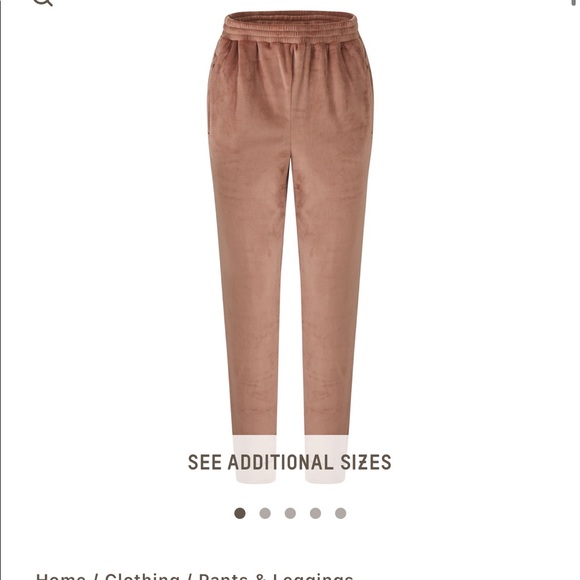Image resolution: width=580 pixels, height=580 pixels.
Task: Select the first active carousel dot
Action: pyautogui.click(x=240, y=513)
